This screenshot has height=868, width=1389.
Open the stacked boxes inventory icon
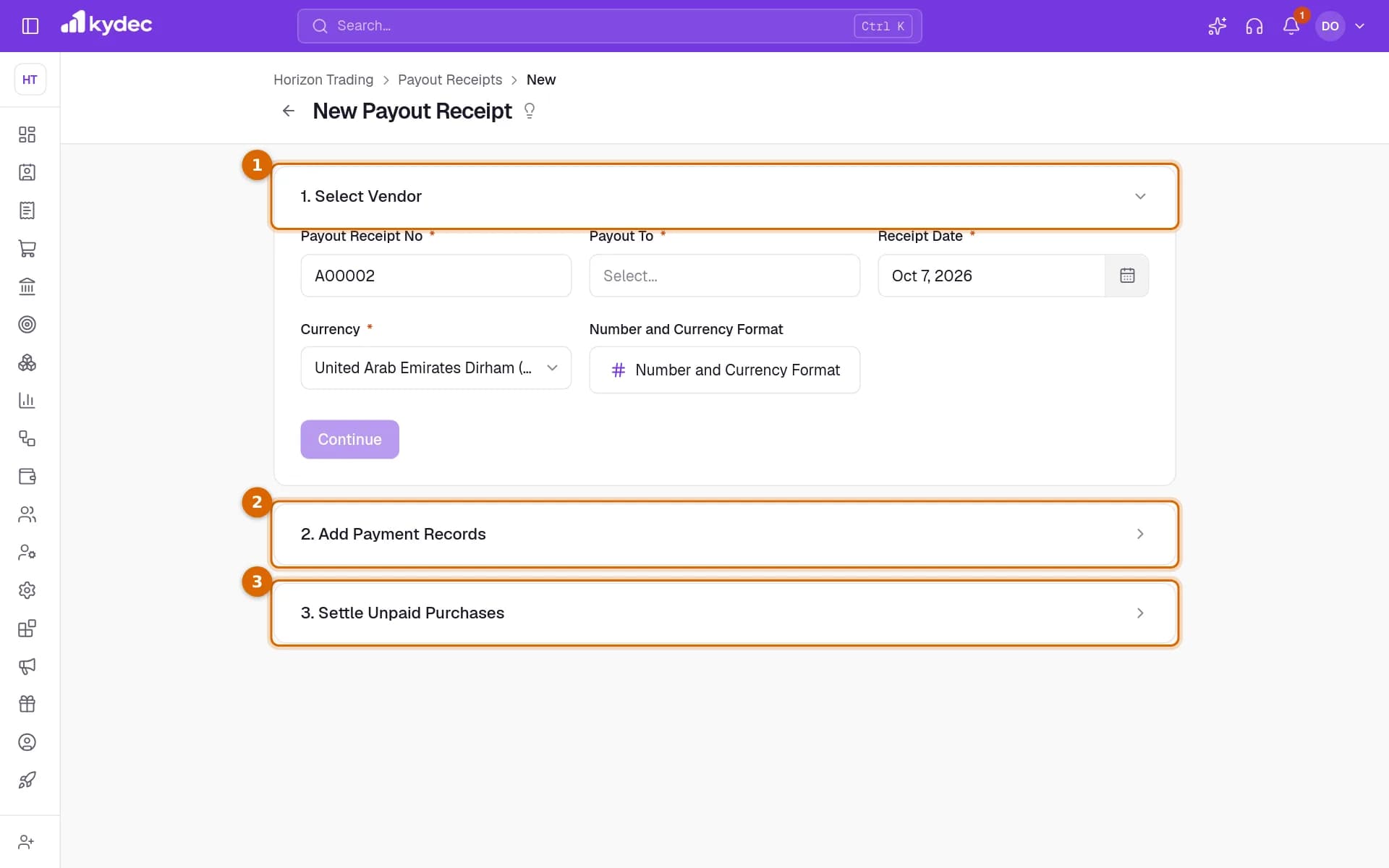27,362
